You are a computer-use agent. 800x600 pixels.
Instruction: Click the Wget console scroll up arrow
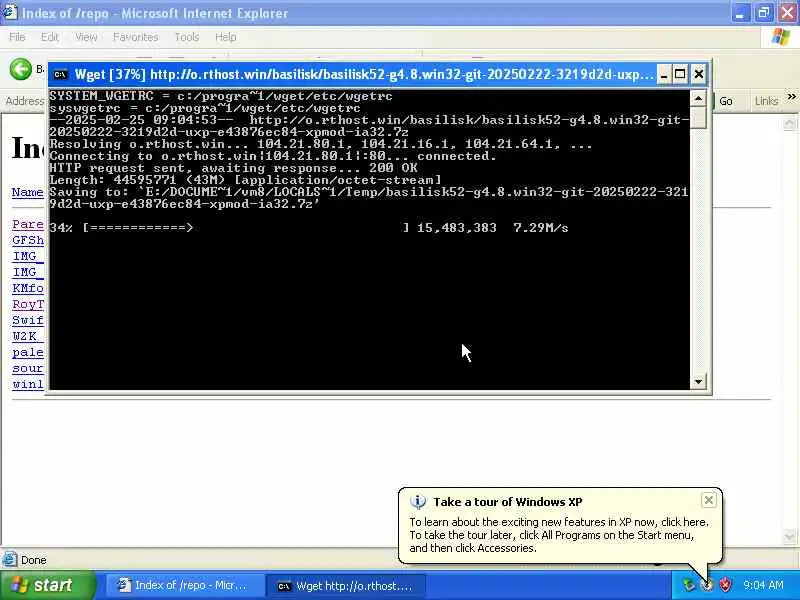coord(698,97)
